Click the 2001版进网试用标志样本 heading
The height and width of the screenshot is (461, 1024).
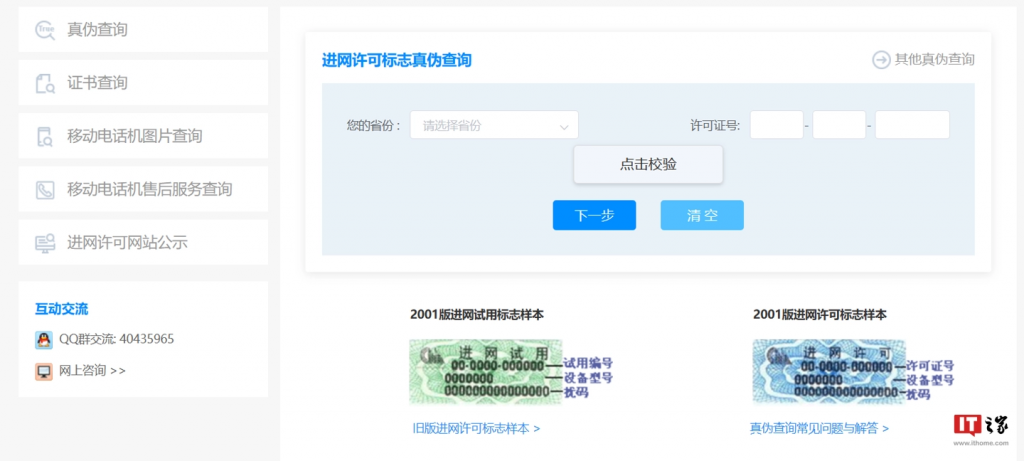click(x=477, y=315)
